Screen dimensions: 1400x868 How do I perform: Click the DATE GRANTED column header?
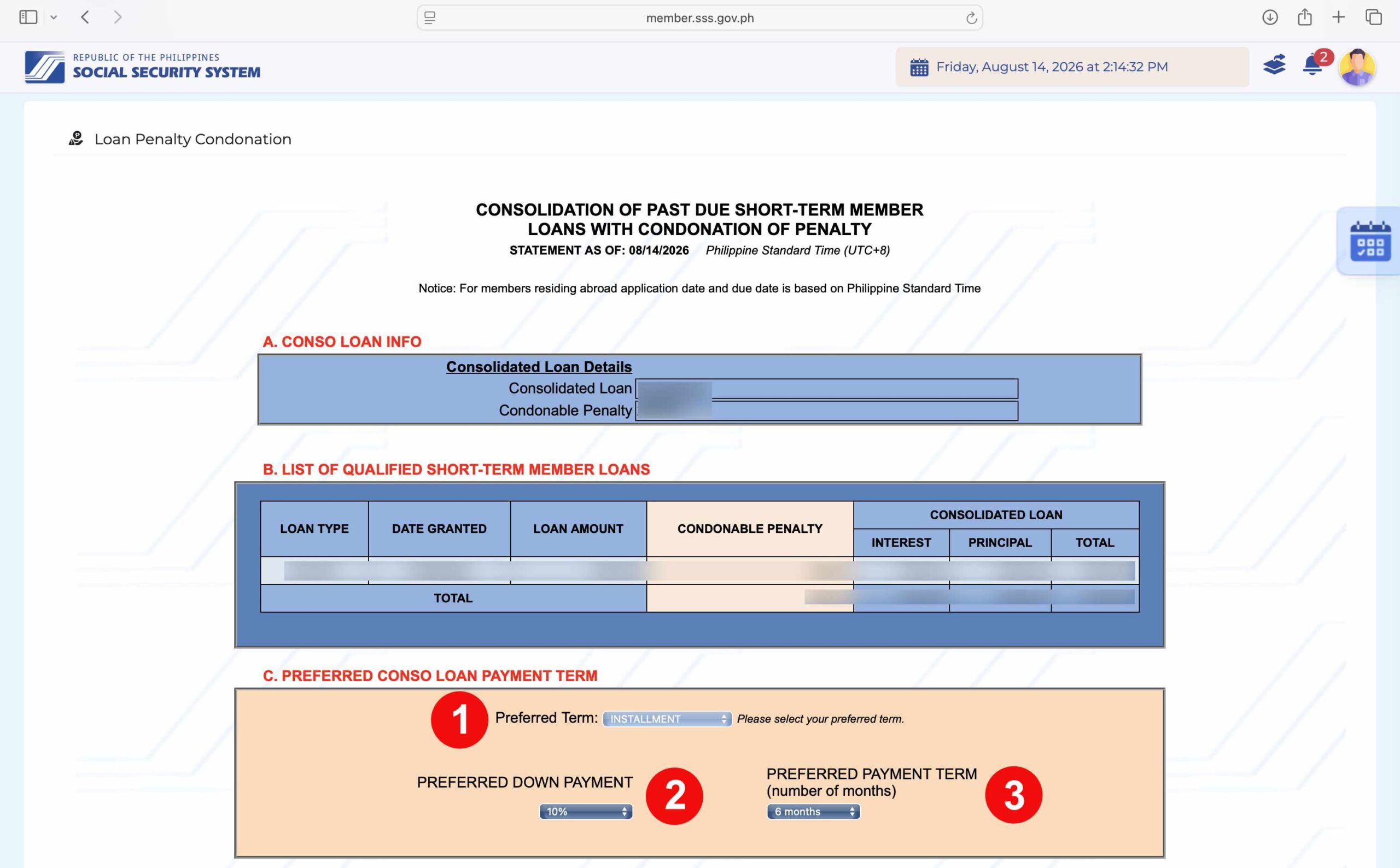point(439,529)
